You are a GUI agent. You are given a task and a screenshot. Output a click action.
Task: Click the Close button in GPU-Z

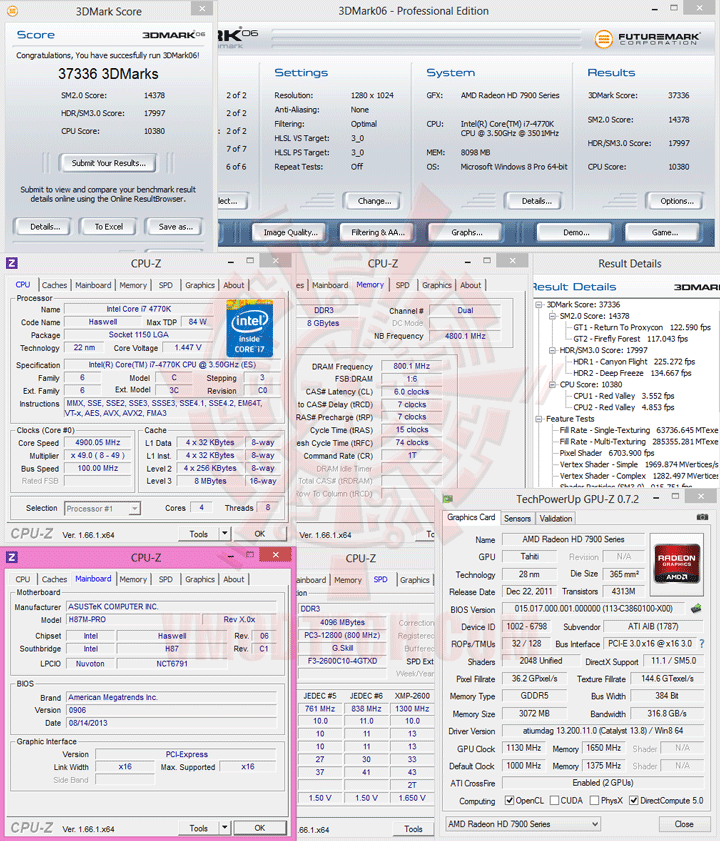click(684, 824)
